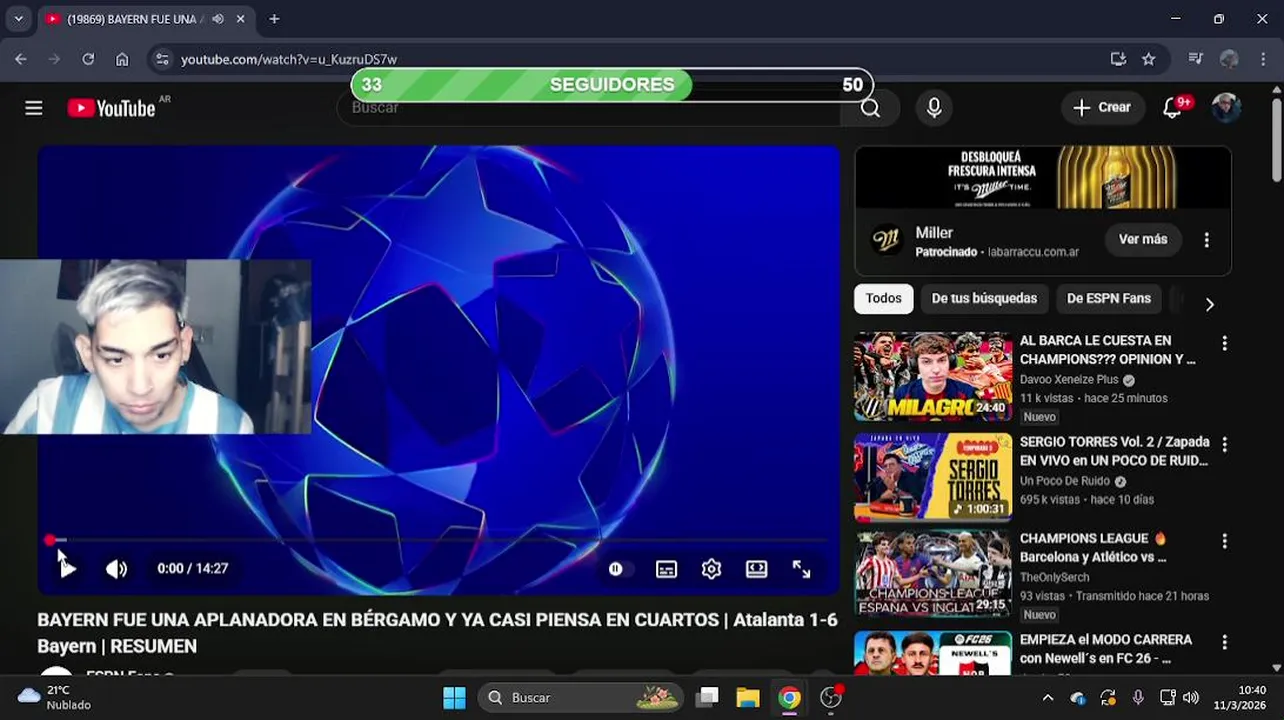Viewport: 1284px width, 720px height.
Task: Click Ver más on Miller ad
Action: click(x=1143, y=240)
